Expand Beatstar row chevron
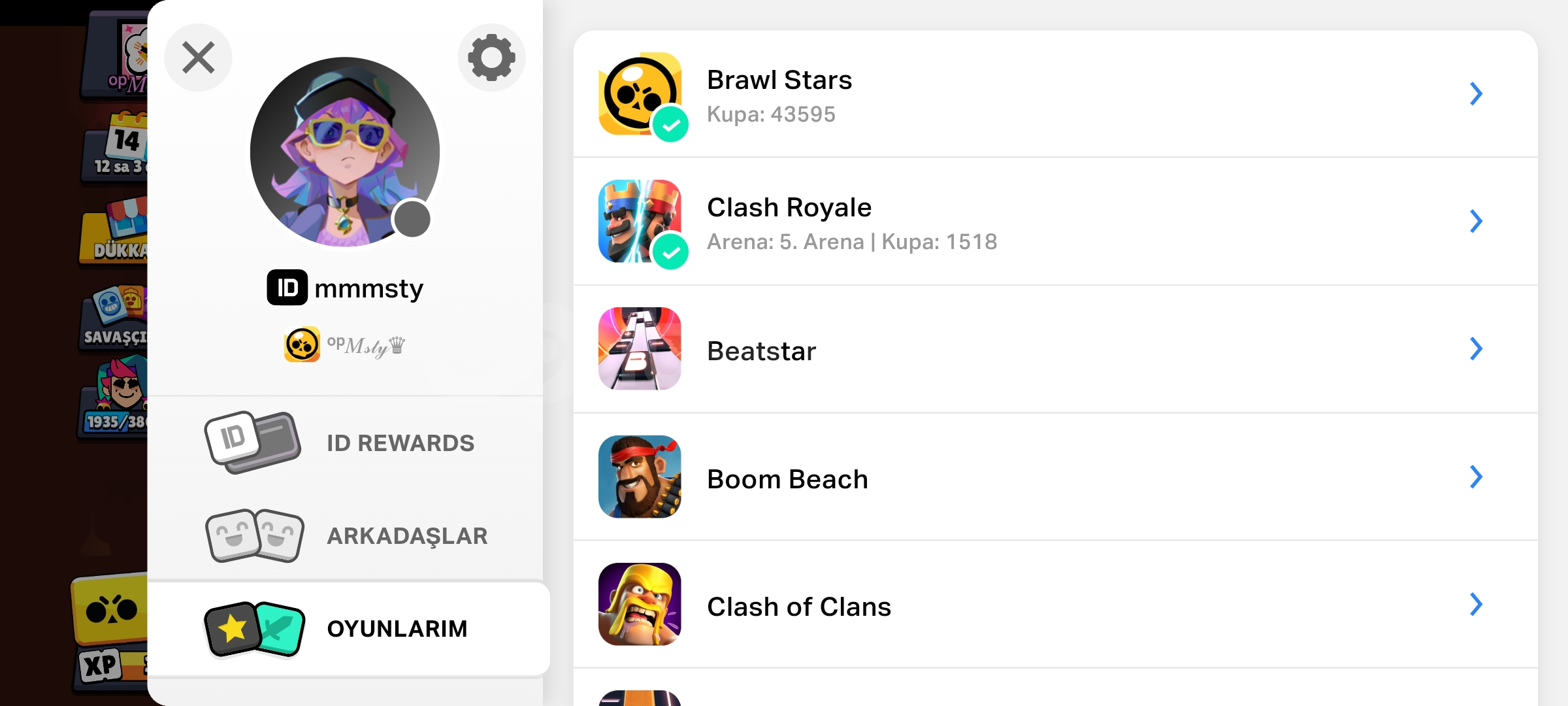 tap(1476, 349)
